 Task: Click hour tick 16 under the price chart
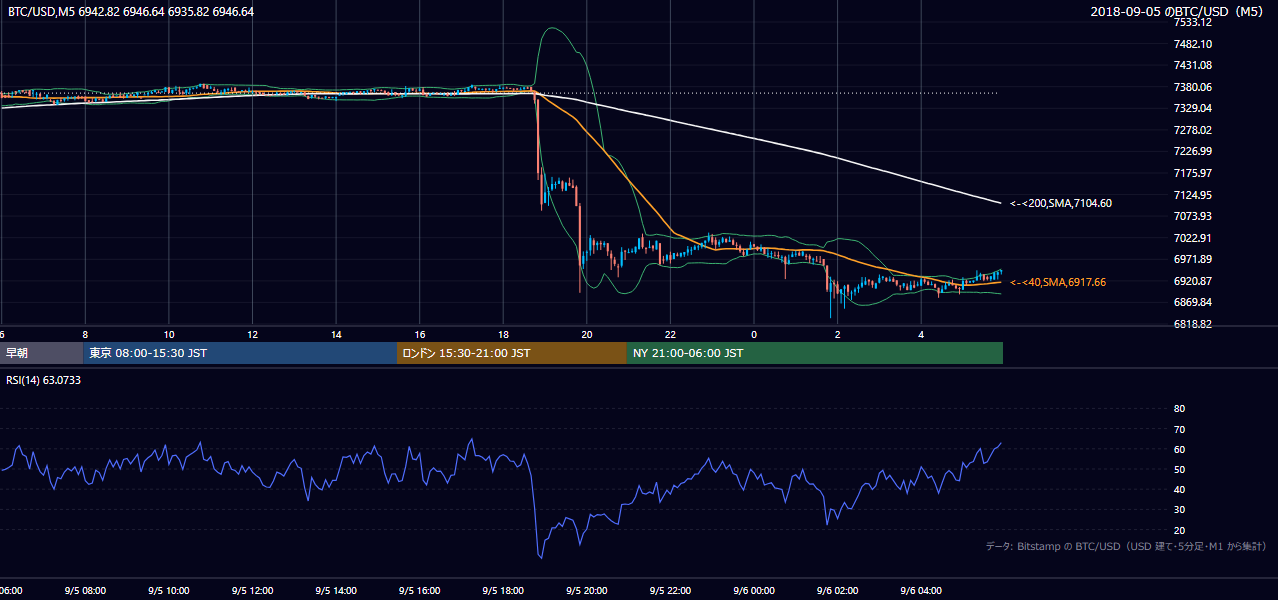coord(420,334)
